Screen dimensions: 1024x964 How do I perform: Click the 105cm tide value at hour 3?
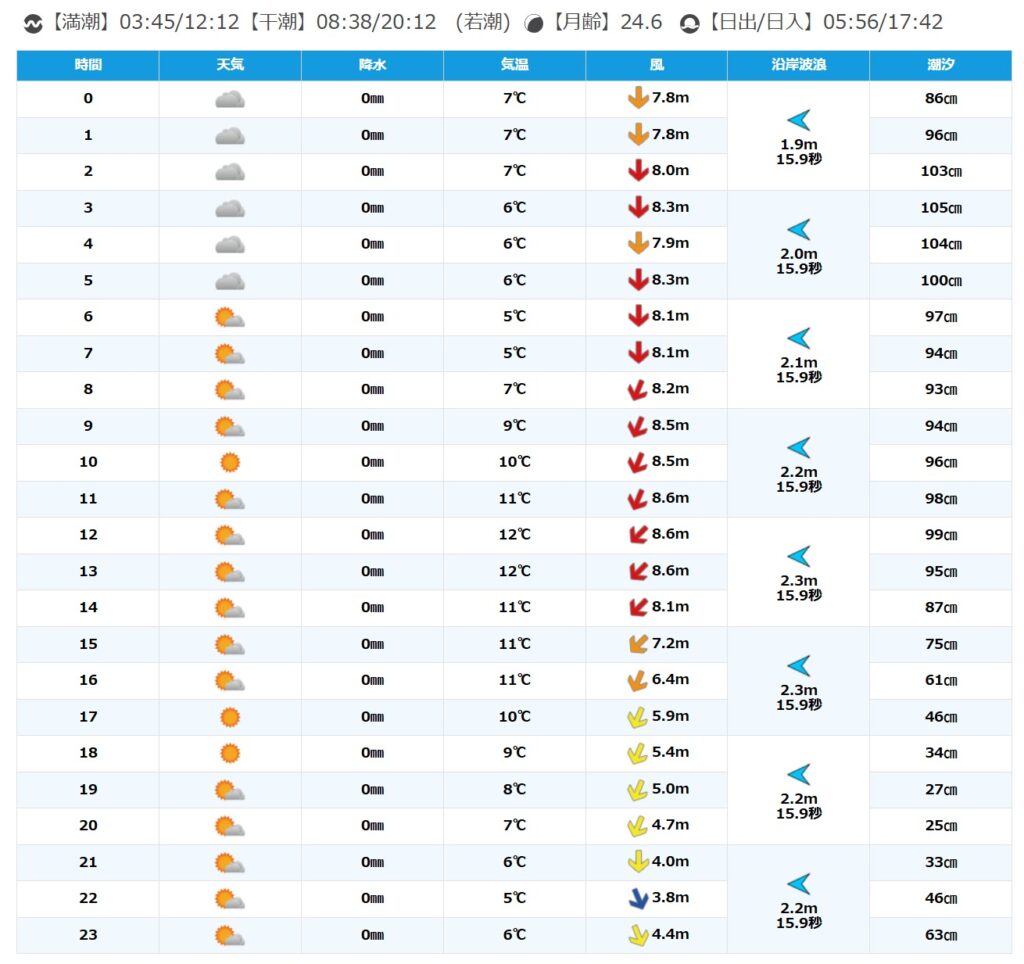(940, 208)
